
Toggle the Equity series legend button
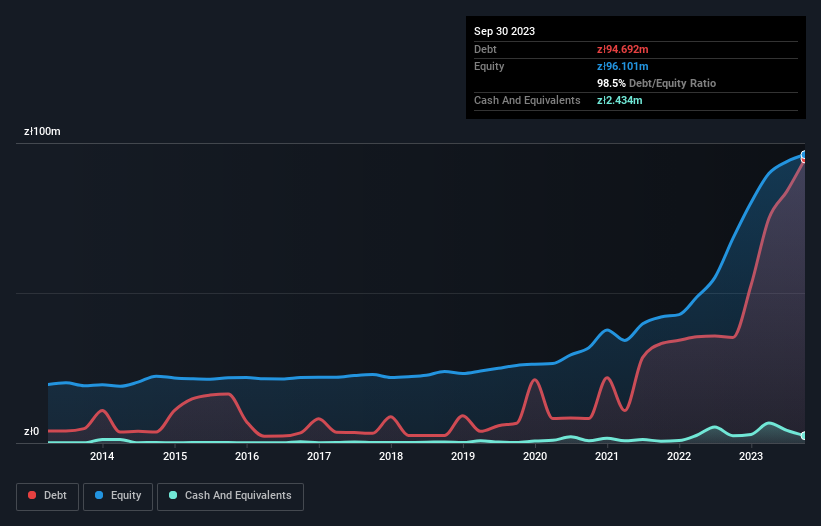[x=118, y=496]
